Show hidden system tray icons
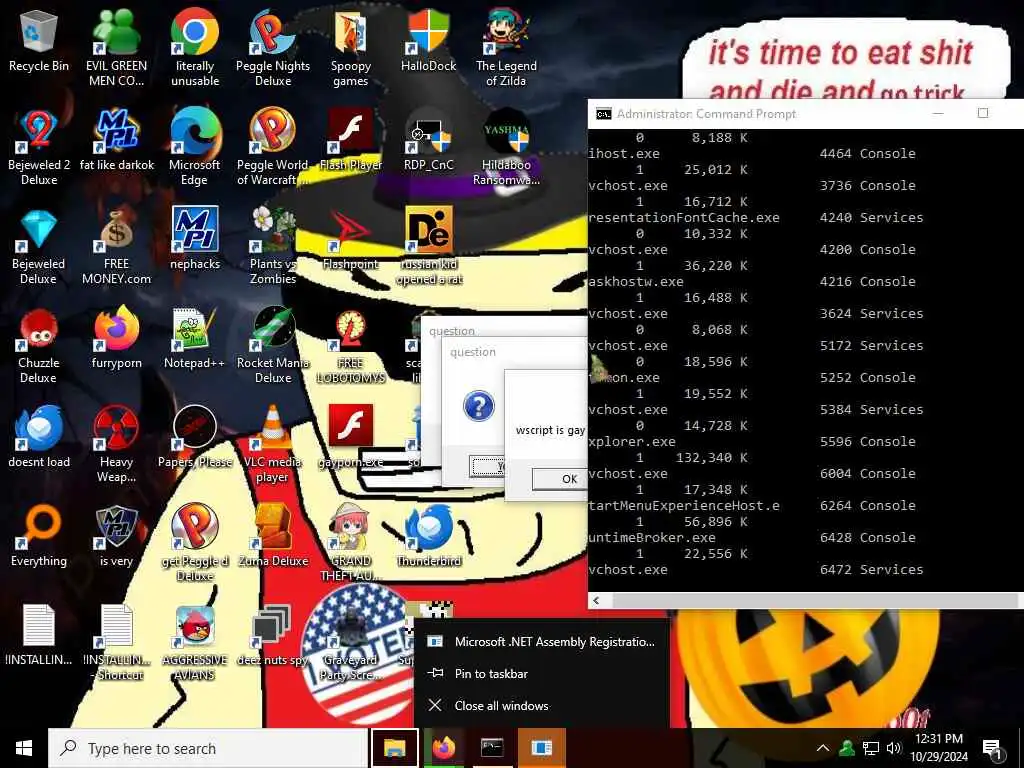Image resolution: width=1024 pixels, height=768 pixels. (x=823, y=748)
